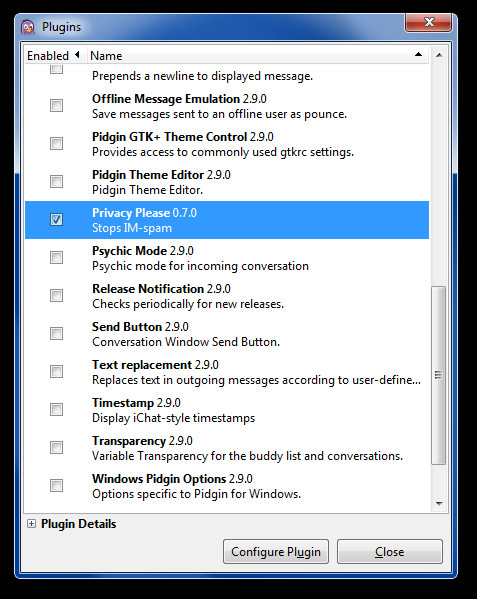Click the Configure Plugin button

(x=276, y=552)
